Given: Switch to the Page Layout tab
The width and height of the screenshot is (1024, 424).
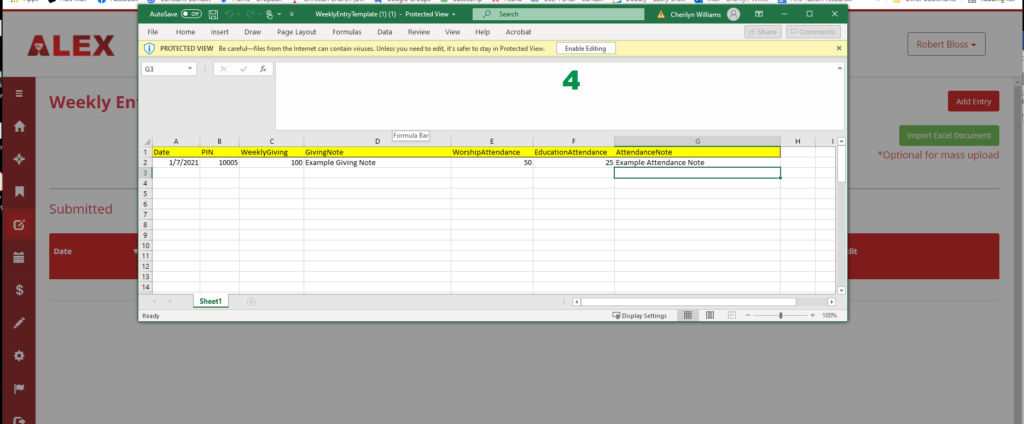Looking at the screenshot, I should (296, 32).
